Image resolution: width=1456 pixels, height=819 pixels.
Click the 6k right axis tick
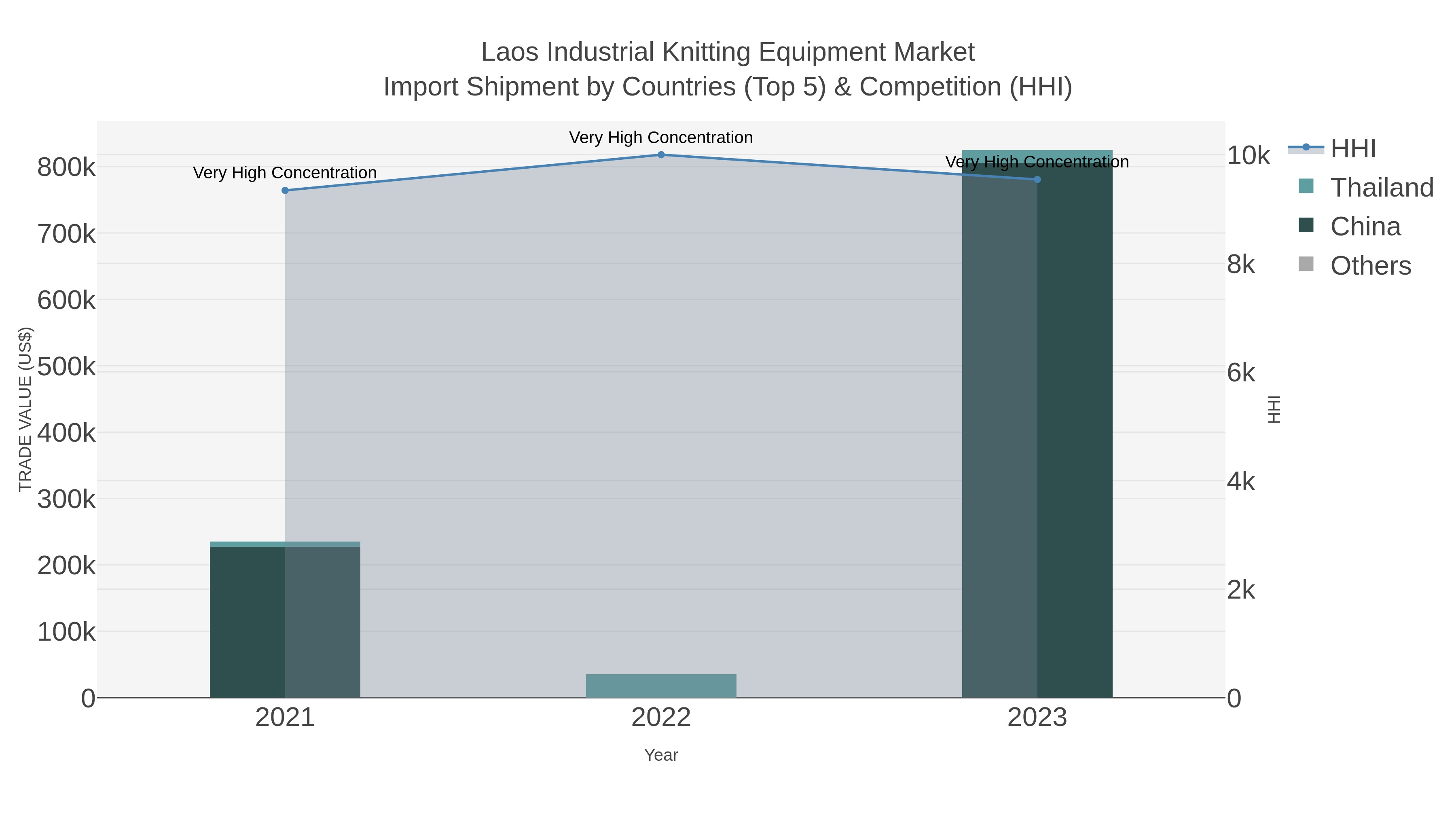click(1241, 373)
